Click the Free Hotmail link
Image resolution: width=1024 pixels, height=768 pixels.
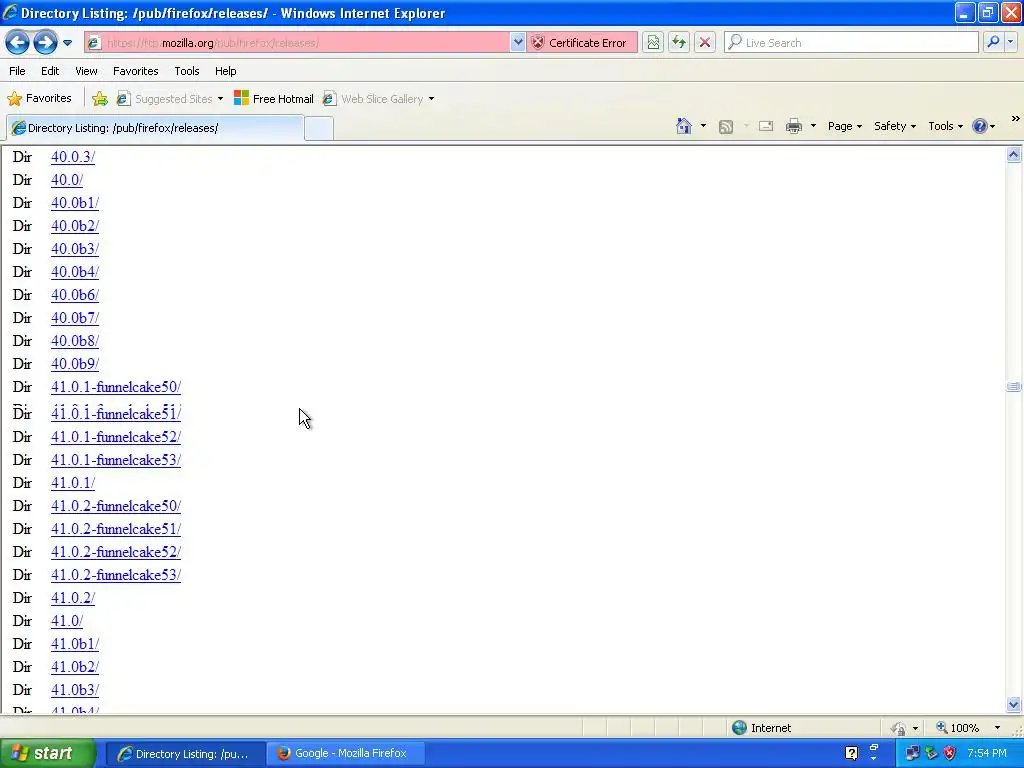click(274, 99)
